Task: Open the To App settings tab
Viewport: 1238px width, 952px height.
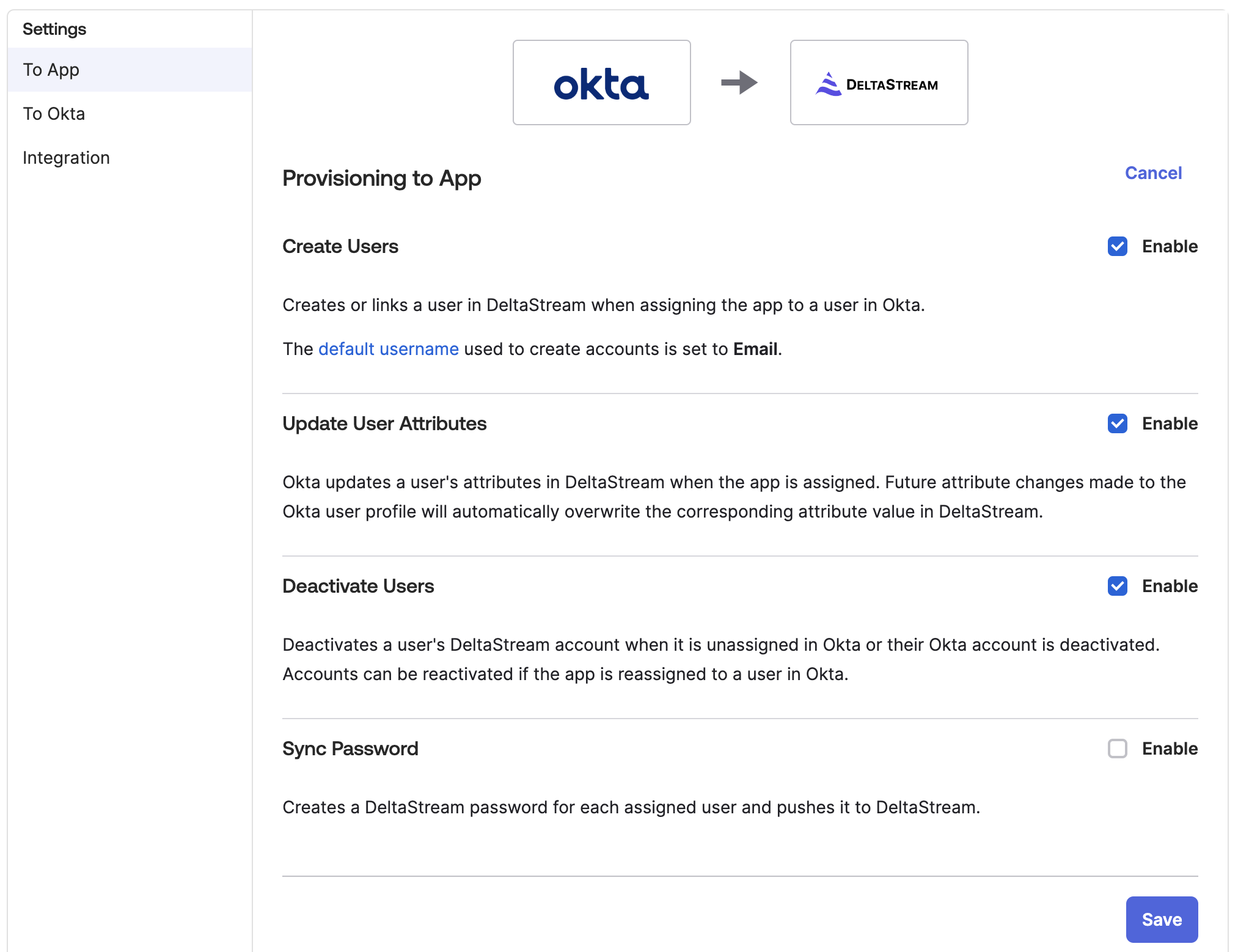Action: (x=51, y=70)
